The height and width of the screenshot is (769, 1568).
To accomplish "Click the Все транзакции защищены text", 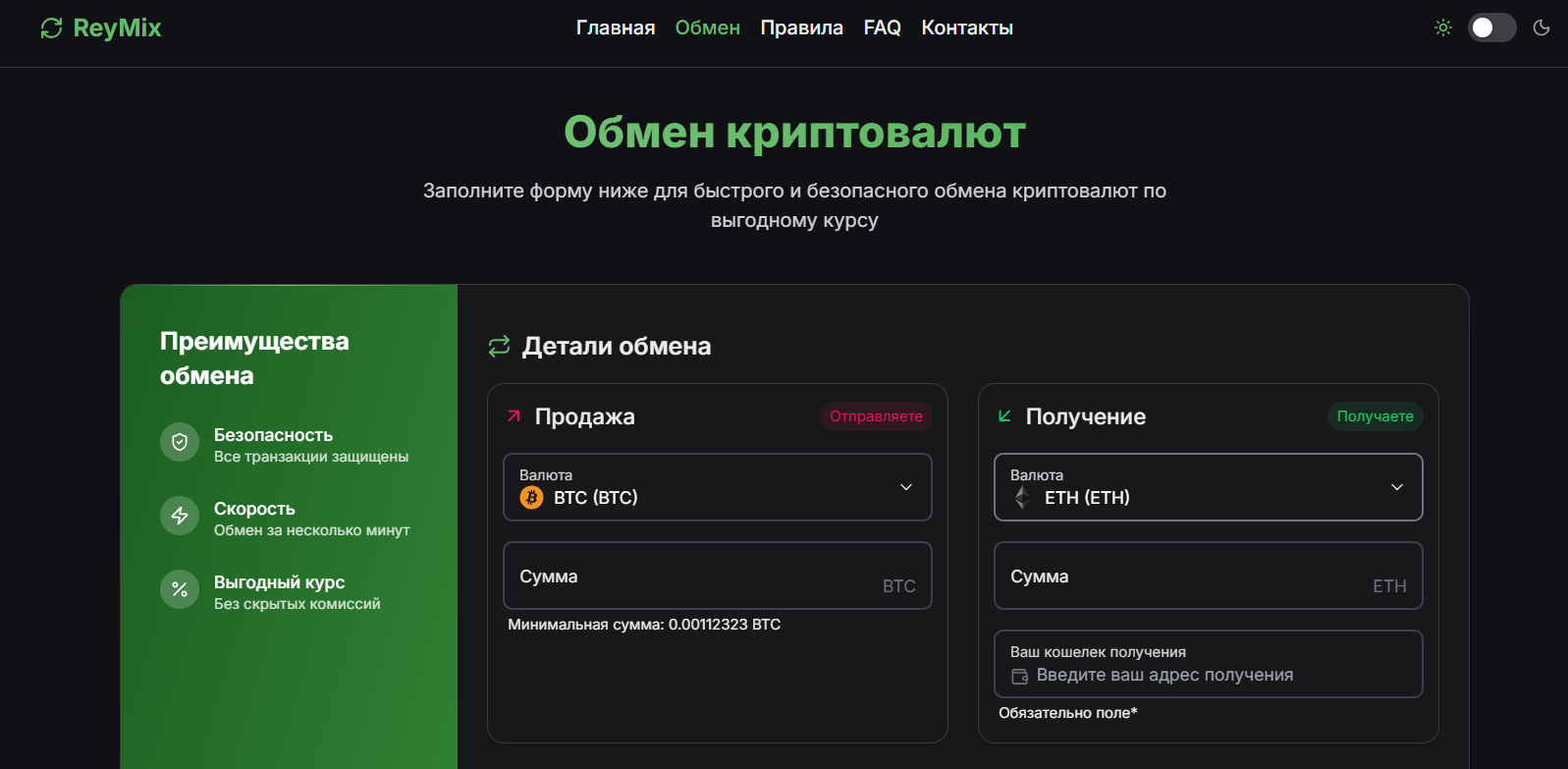I will click(x=311, y=457).
